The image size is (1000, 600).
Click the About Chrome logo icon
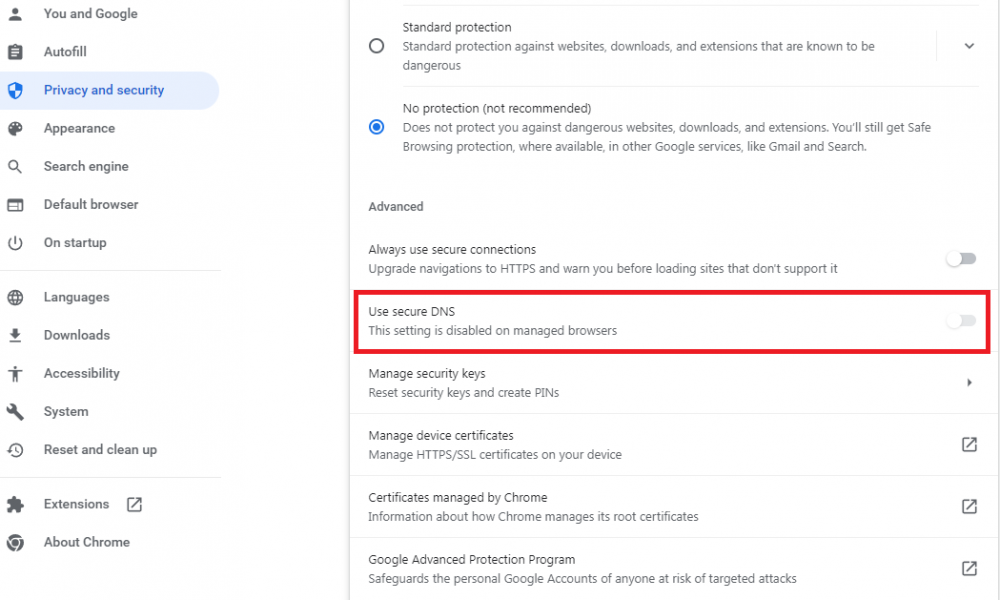point(15,542)
